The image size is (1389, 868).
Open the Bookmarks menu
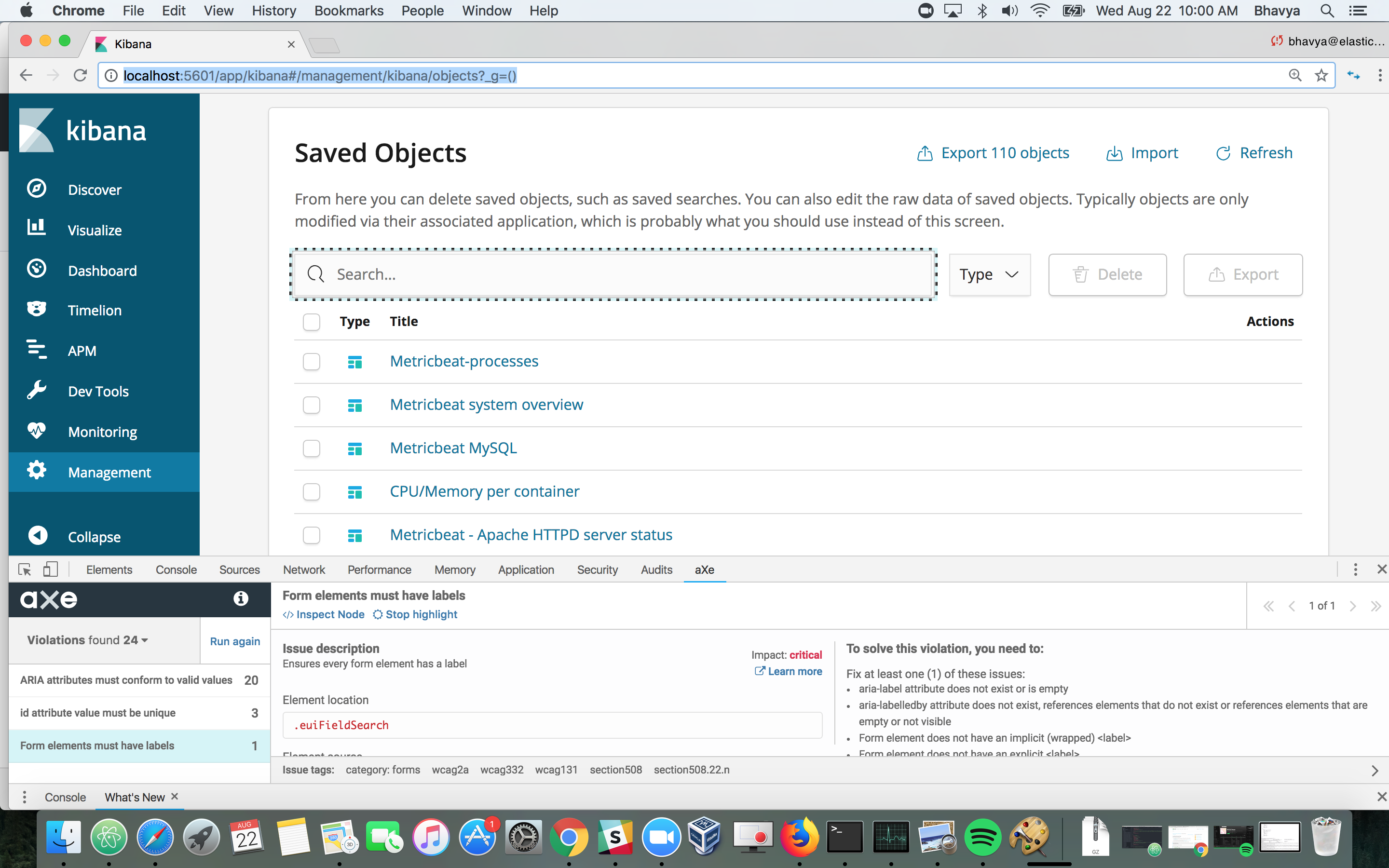point(348,10)
